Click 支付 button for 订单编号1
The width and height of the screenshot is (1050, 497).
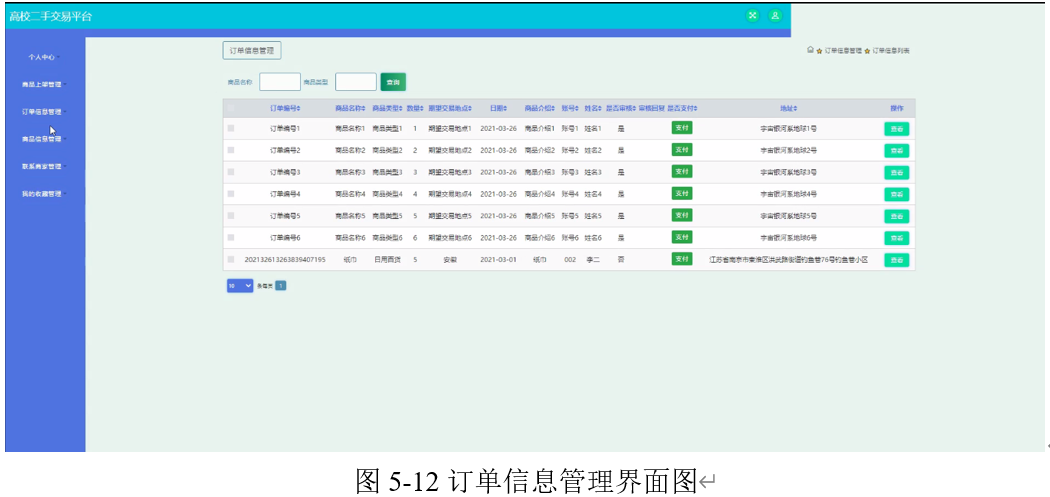coord(682,128)
